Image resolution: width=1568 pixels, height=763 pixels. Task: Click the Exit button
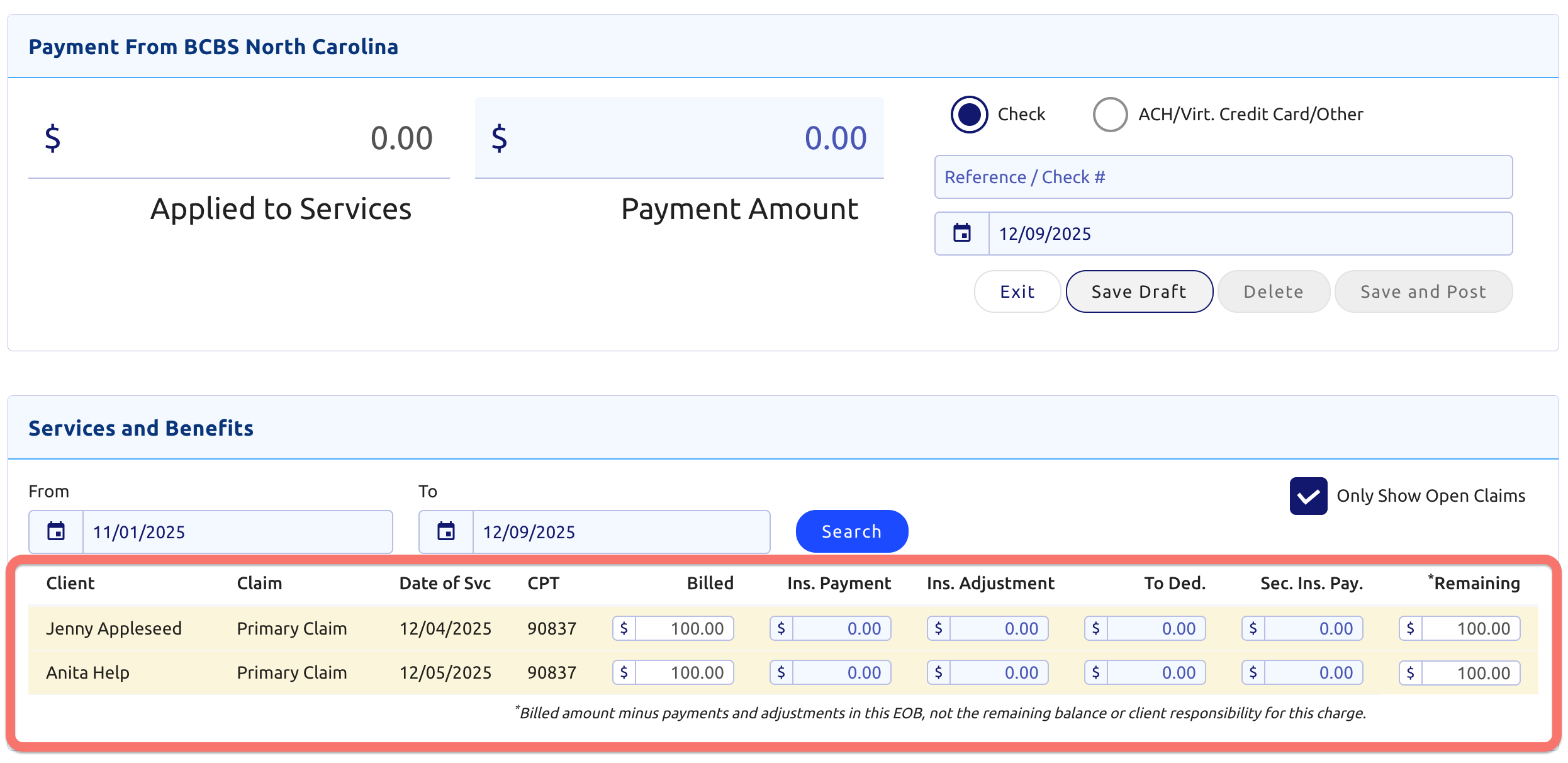[1017, 292]
